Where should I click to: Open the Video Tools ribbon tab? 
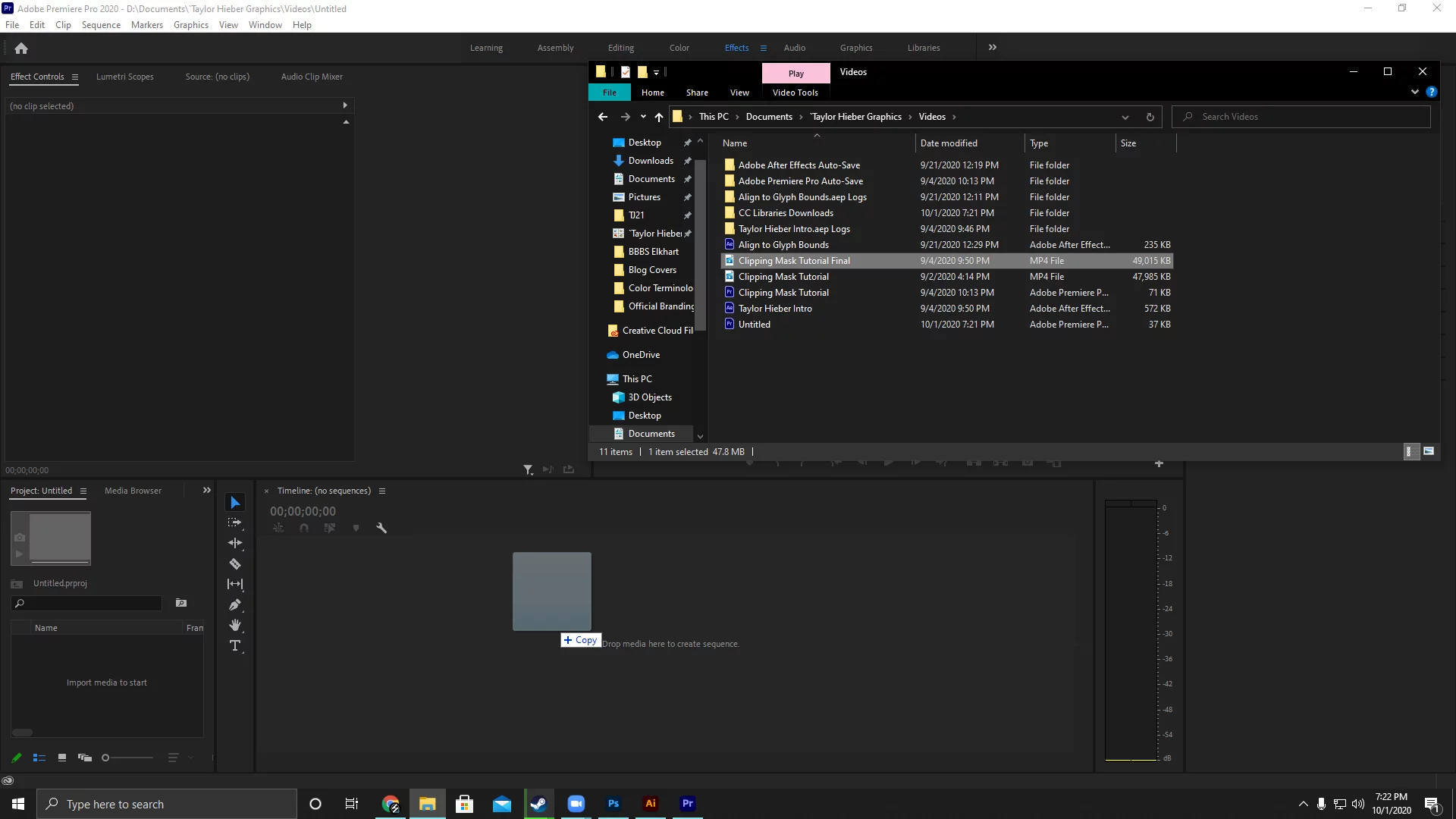pos(795,93)
